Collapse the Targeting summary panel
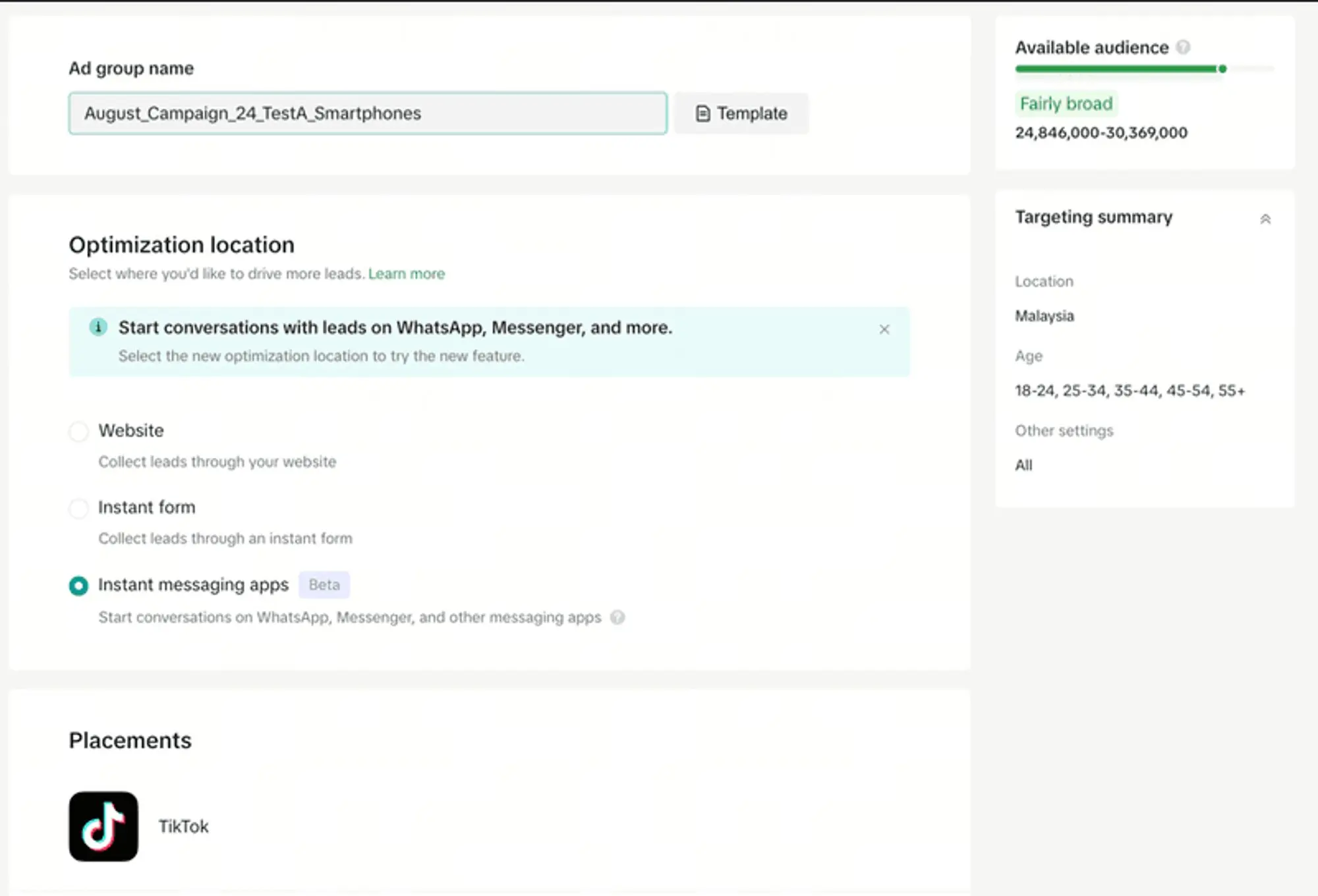This screenshot has width=1318, height=896. point(1264,218)
